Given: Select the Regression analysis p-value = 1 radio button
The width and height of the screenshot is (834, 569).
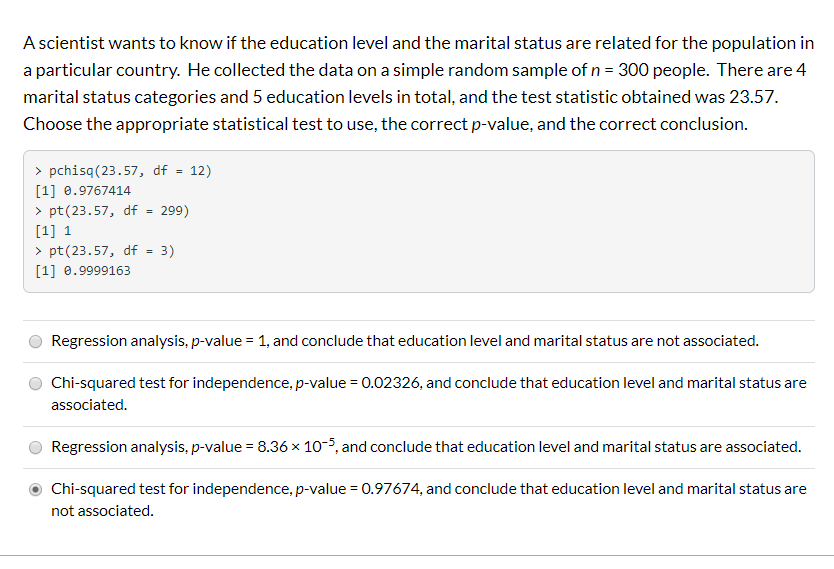Looking at the screenshot, I should click(x=36, y=341).
